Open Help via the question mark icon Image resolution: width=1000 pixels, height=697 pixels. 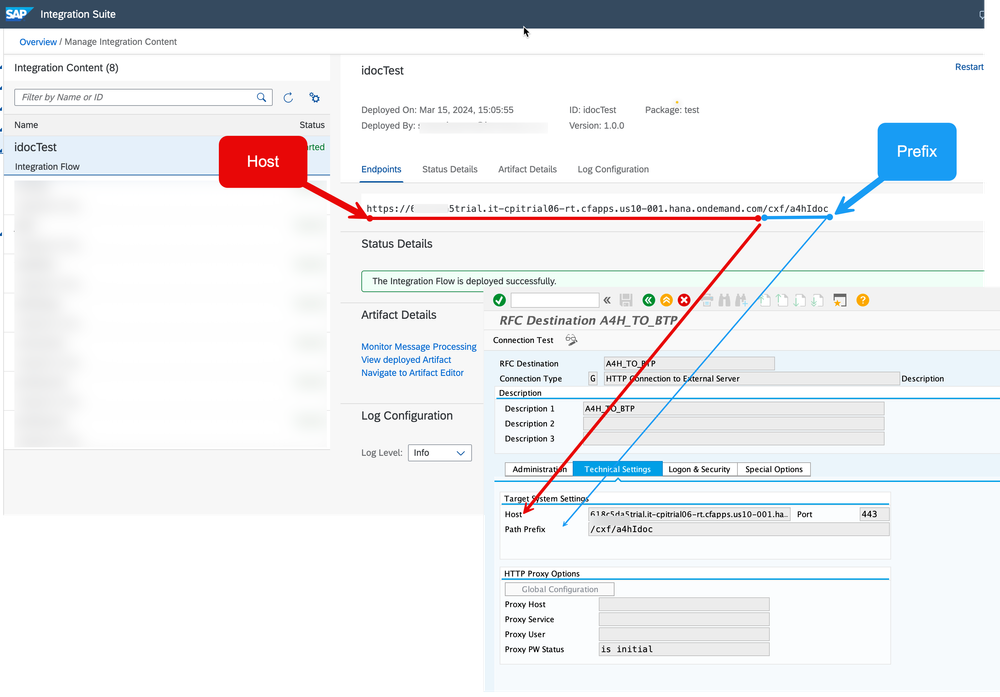coord(861,300)
